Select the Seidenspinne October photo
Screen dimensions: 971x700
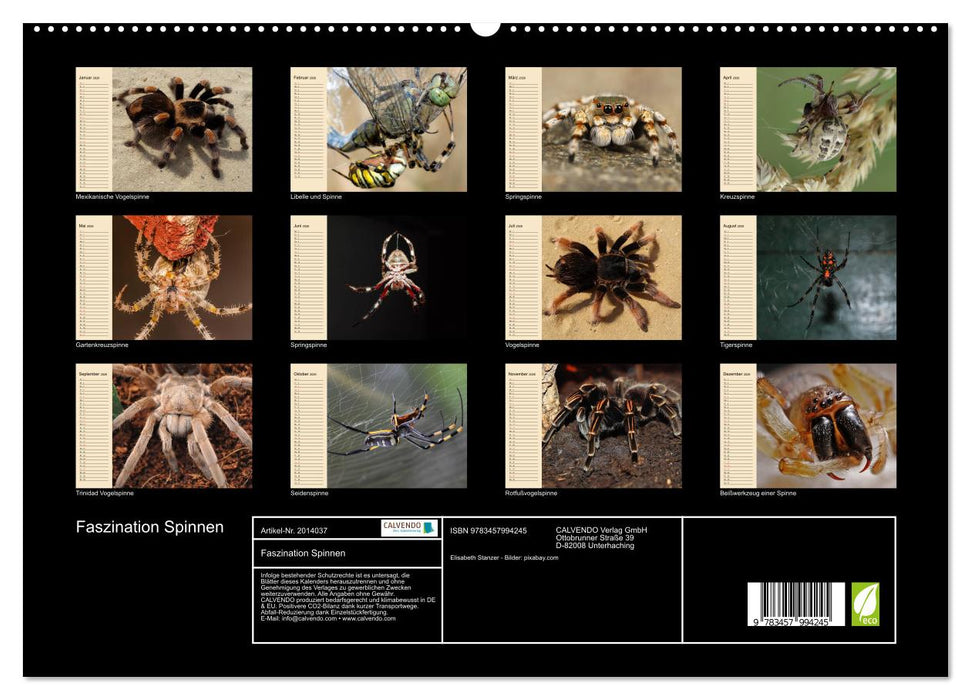(397, 425)
